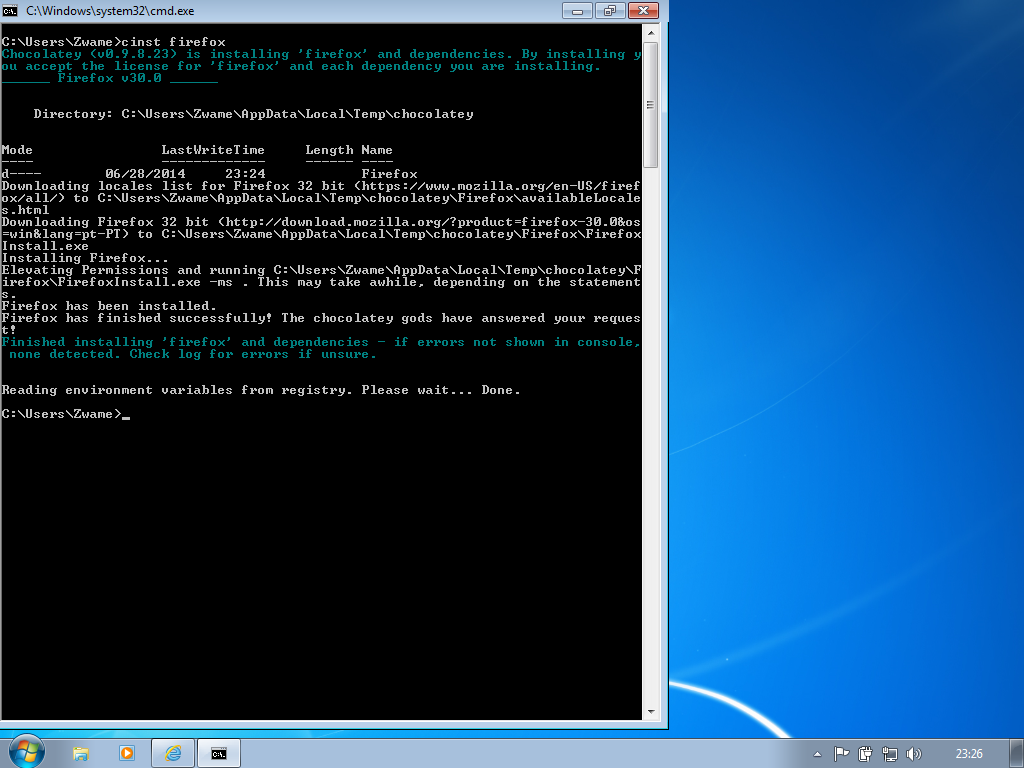Open Internet Explorer from the taskbar

(x=173, y=754)
